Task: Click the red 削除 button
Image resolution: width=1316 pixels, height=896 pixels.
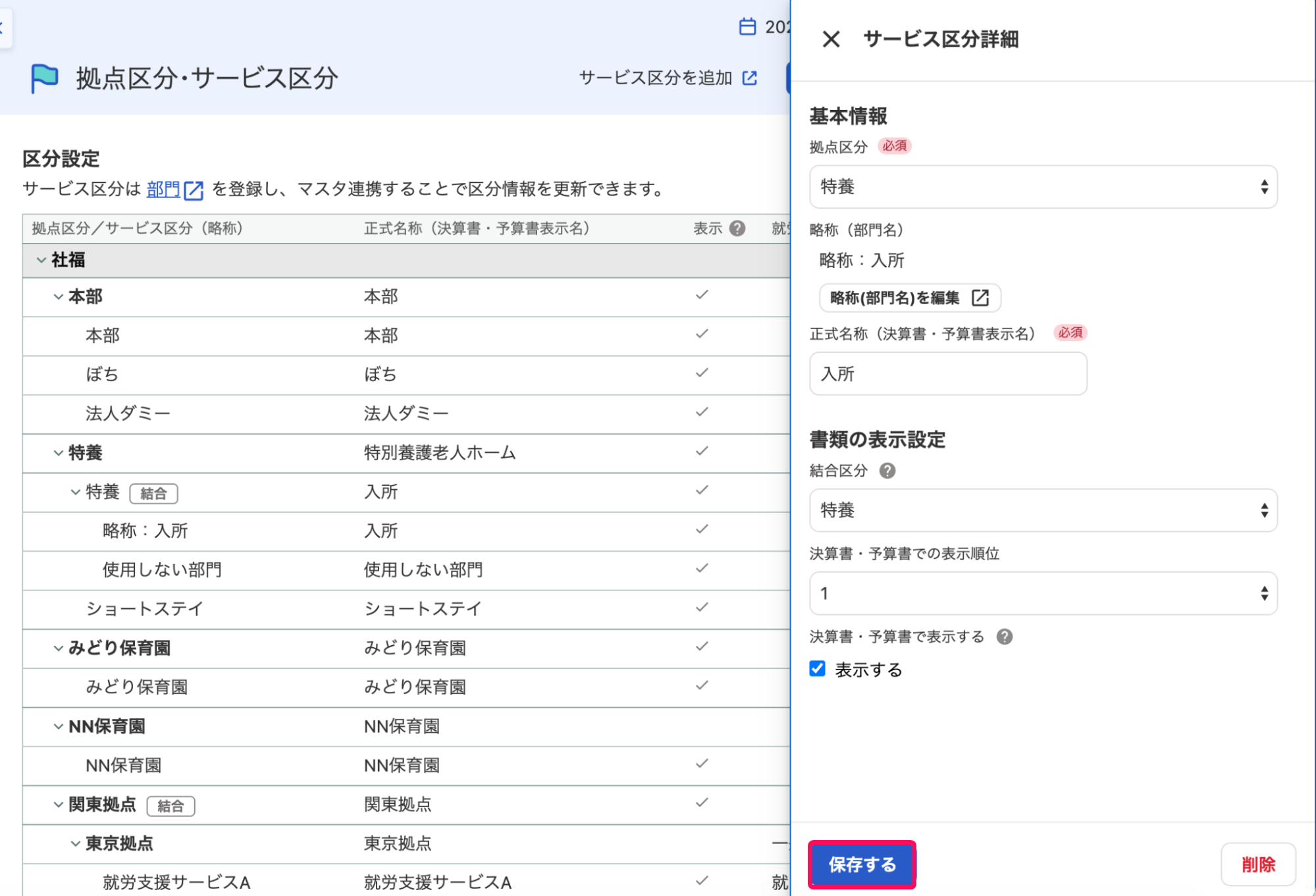Action: [1258, 864]
